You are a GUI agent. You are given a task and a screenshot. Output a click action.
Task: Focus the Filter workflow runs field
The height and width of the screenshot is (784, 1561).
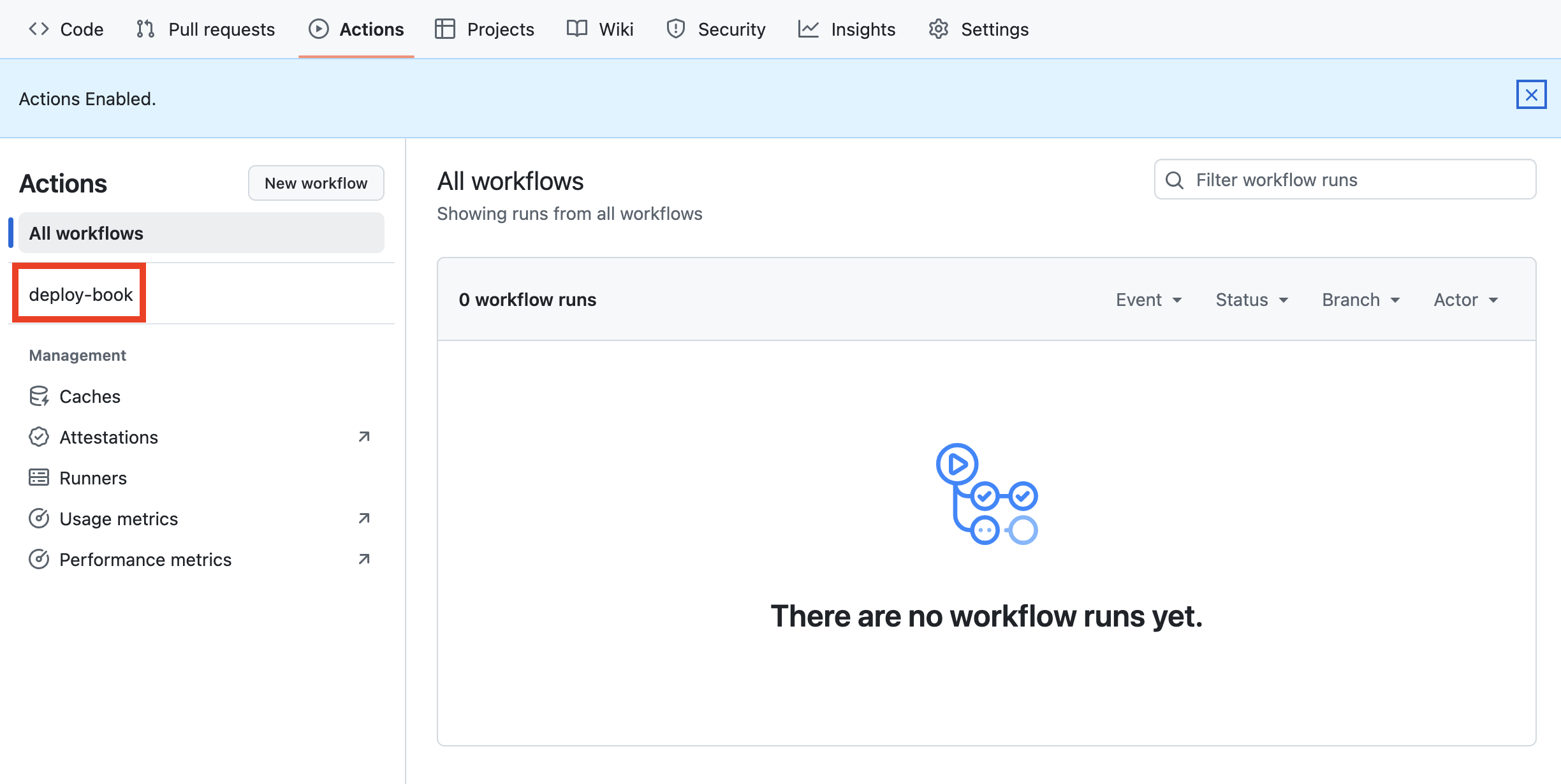[1358, 180]
